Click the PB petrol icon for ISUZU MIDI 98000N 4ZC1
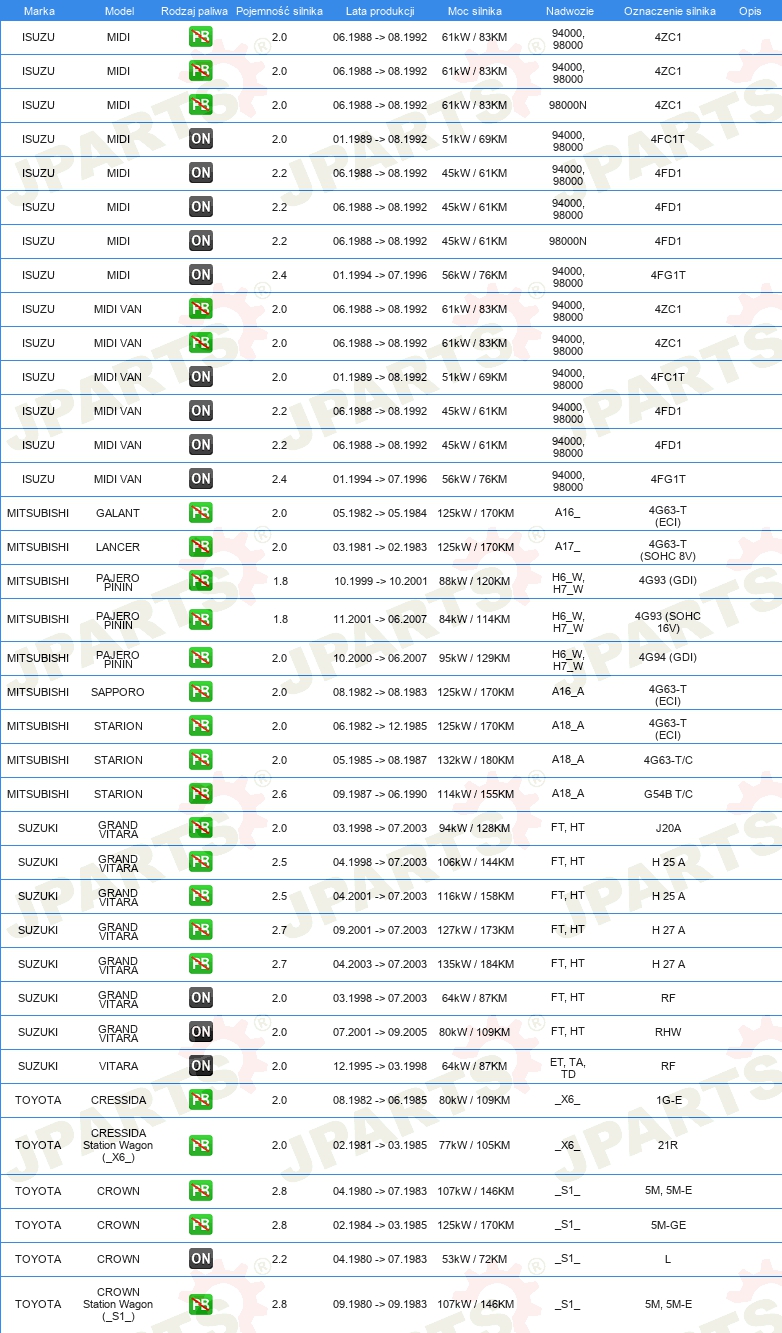The height and width of the screenshot is (1333, 782). point(201,105)
